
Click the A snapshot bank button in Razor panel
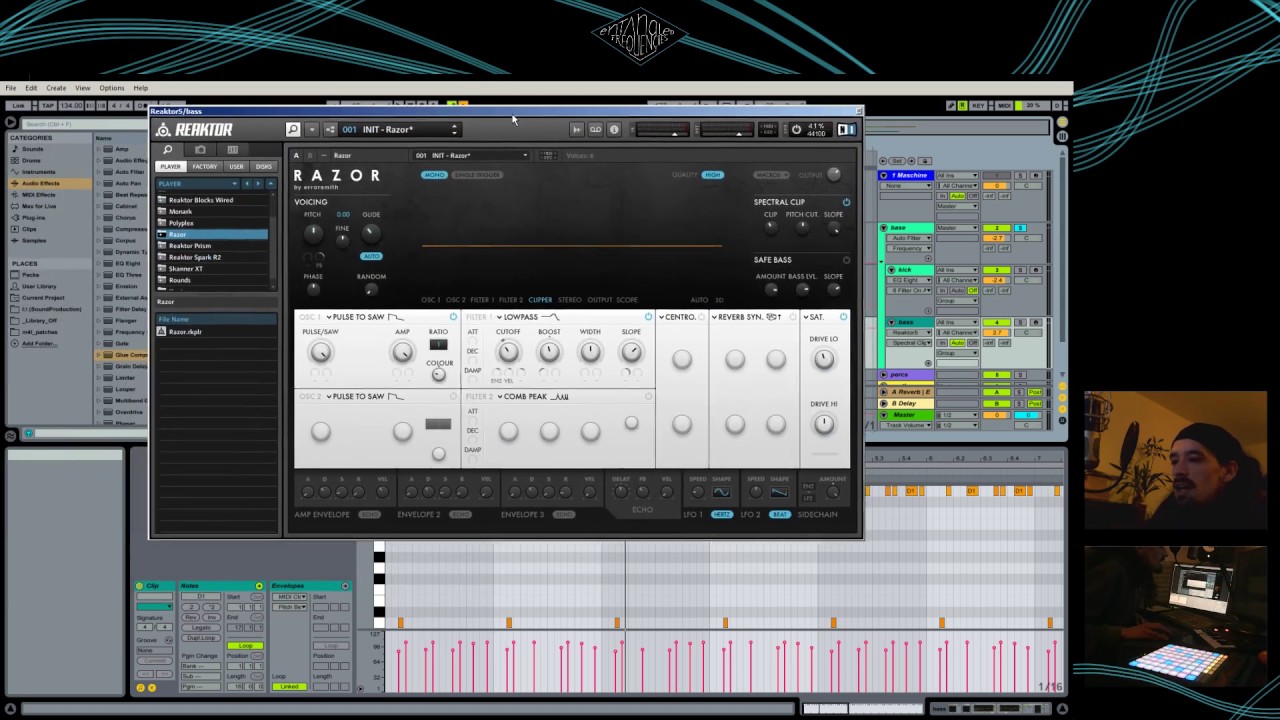point(296,155)
